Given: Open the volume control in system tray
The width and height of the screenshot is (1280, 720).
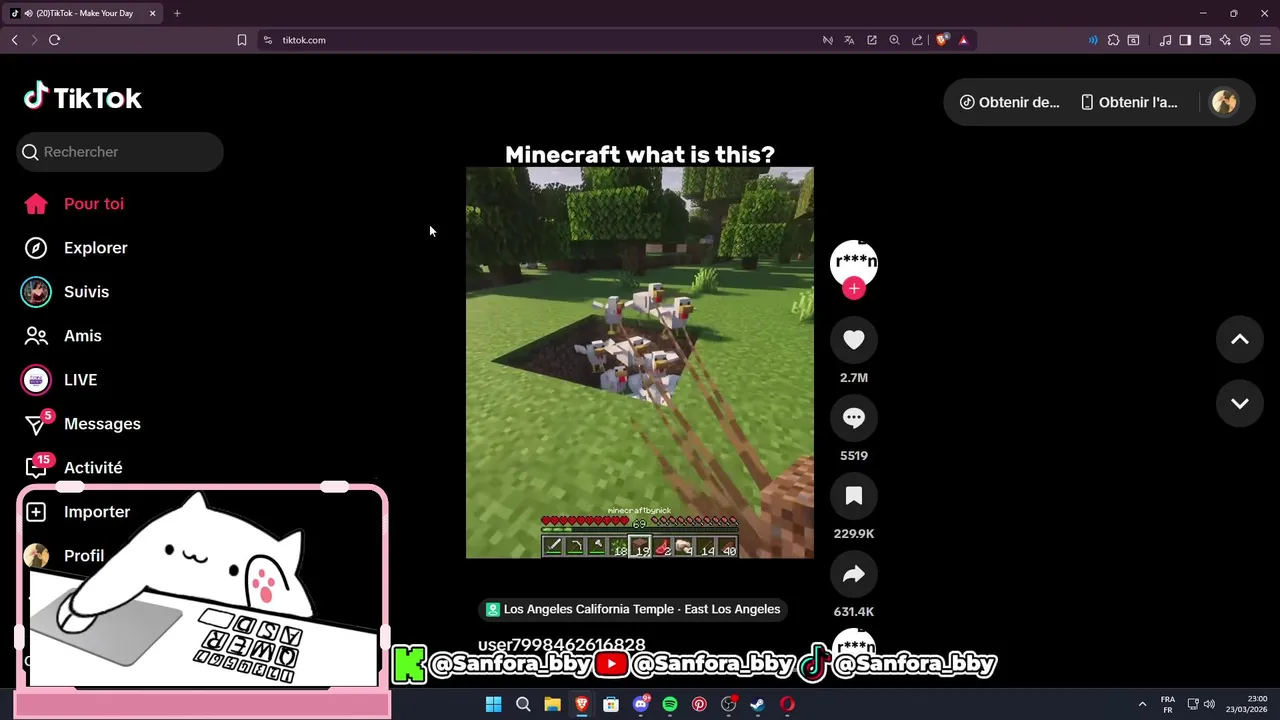Looking at the screenshot, I should 1209,704.
